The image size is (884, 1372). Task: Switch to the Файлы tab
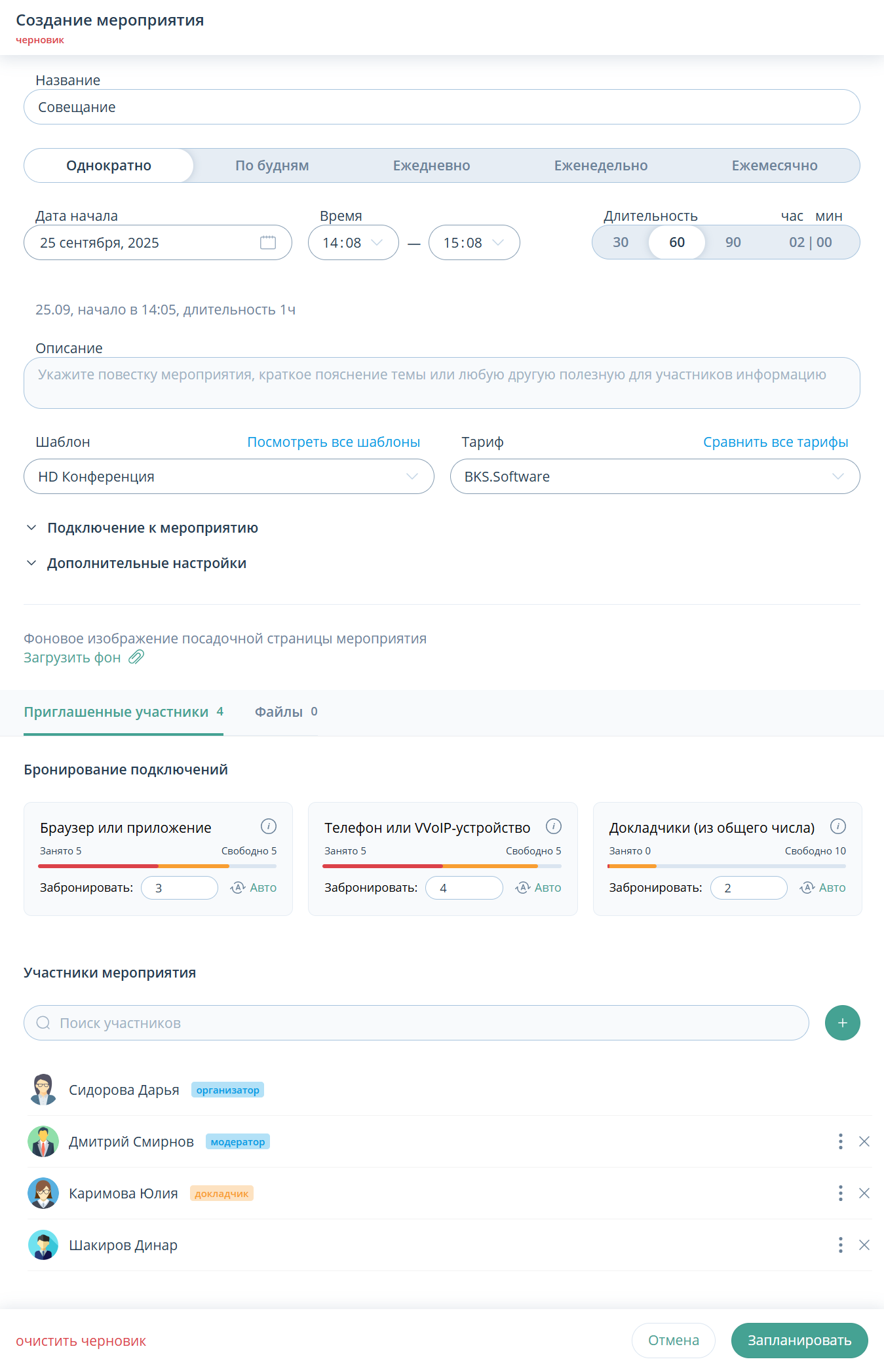(x=286, y=712)
